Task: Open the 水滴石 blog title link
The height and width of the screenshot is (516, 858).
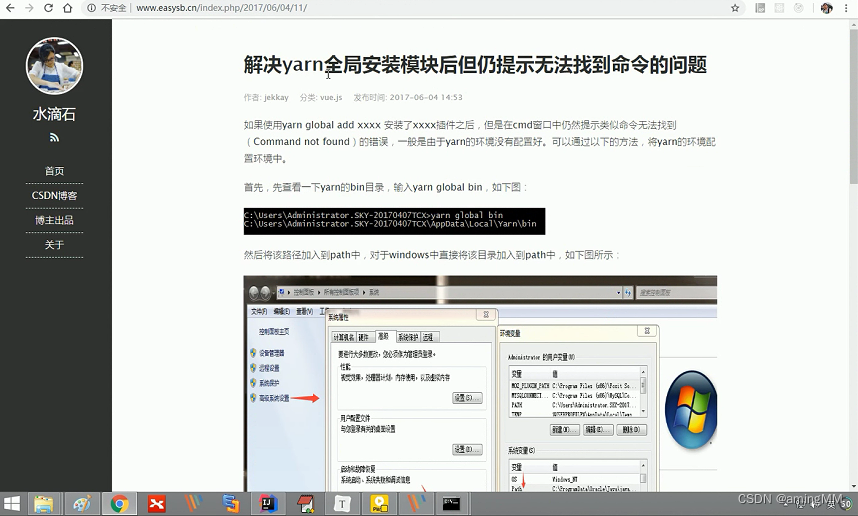Action: [54, 114]
